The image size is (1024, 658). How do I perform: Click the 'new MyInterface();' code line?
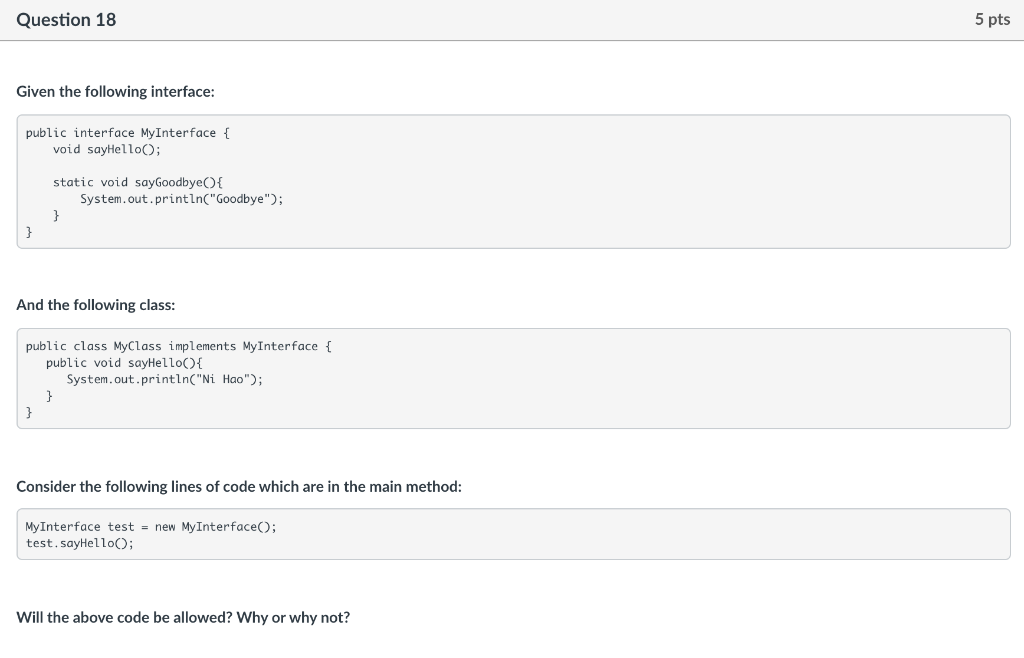[151, 526]
